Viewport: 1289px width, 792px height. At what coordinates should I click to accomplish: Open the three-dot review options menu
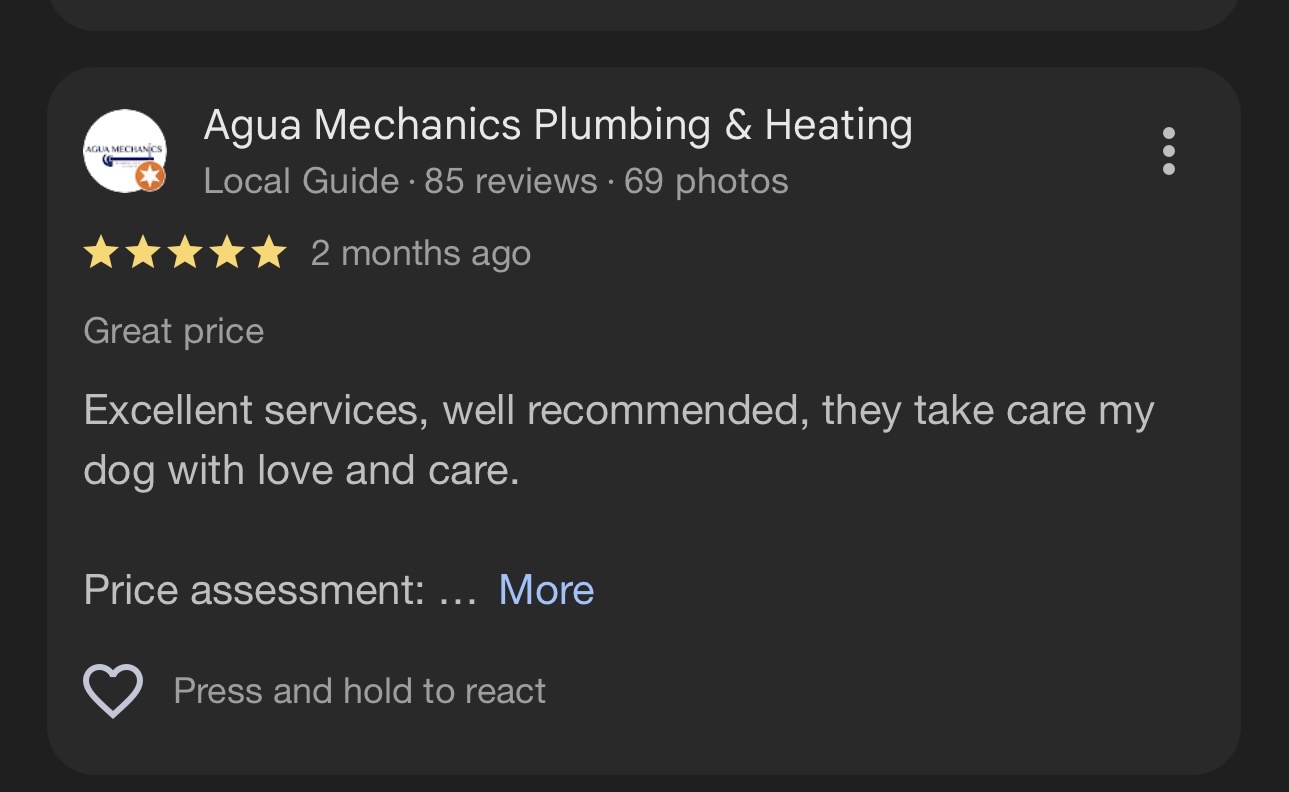click(1168, 152)
